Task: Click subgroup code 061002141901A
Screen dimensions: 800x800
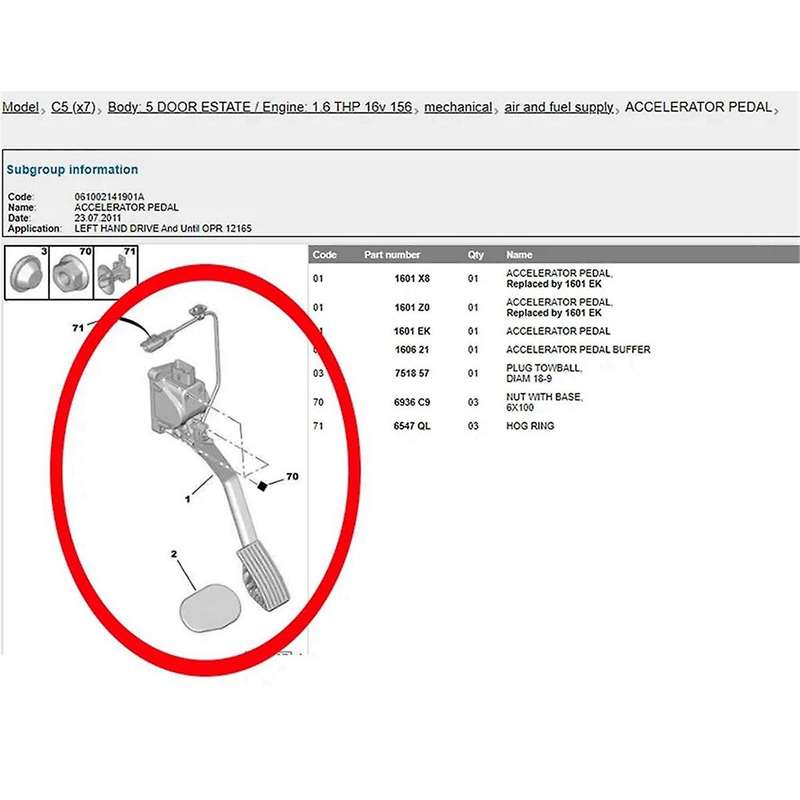Action: pyautogui.click(x=109, y=197)
